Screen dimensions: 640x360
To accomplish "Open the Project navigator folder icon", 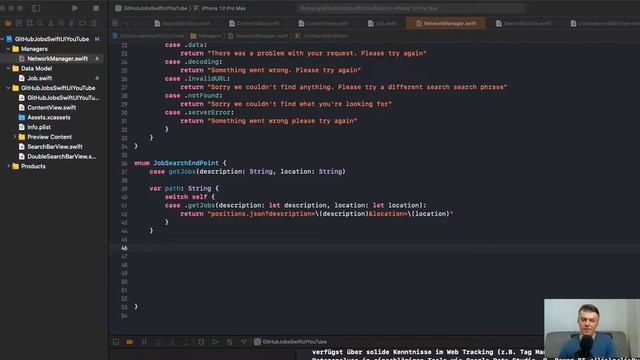I will 8,23.
